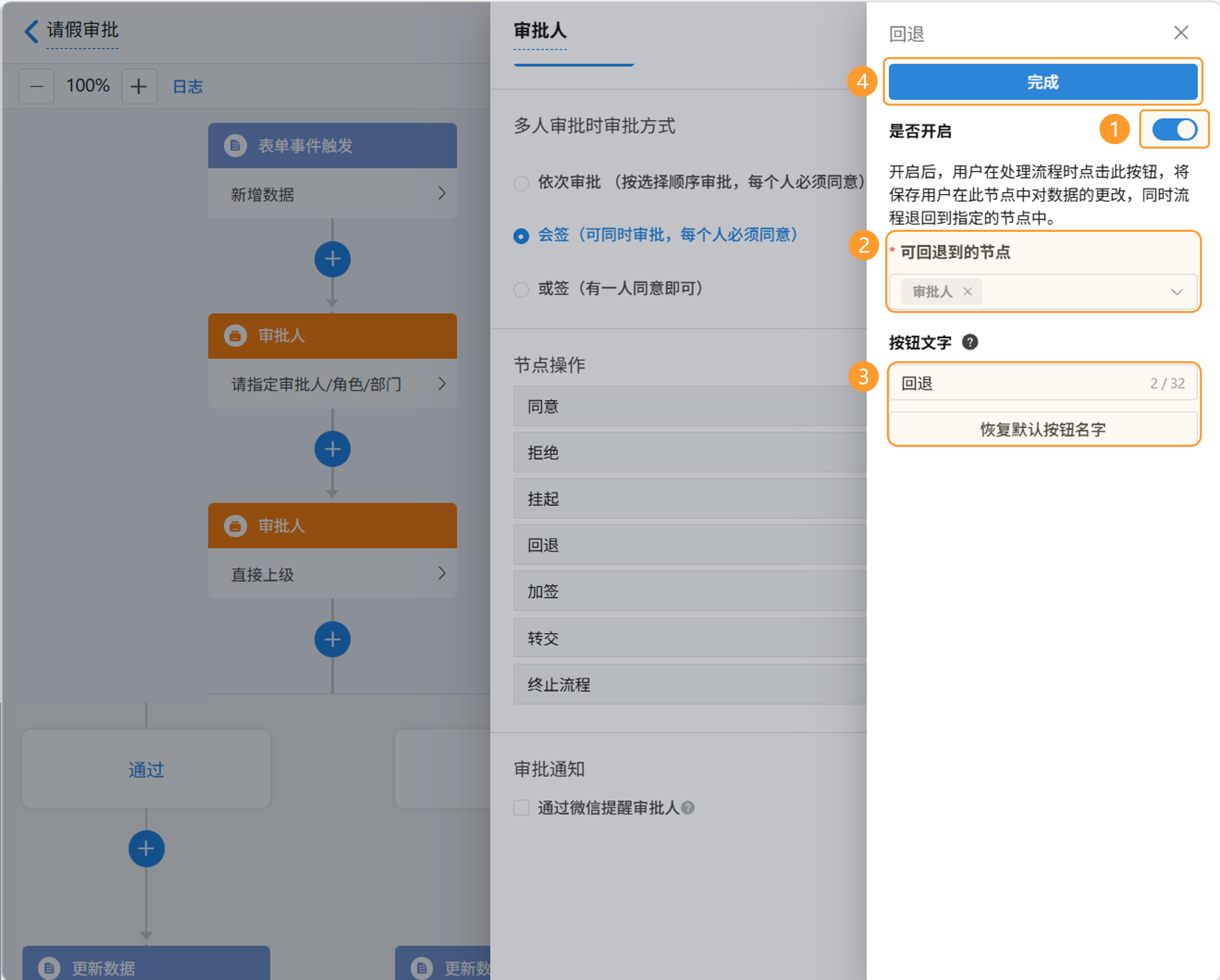Image resolution: width=1220 pixels, height=980 pixels.
Task: Zoom in with the plus icon
Action: pyautogui.click(x=139, y=86)
